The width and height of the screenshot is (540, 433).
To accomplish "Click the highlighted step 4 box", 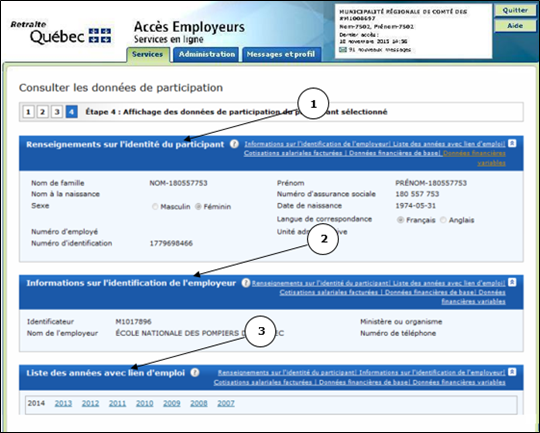I will pos(71,112).
